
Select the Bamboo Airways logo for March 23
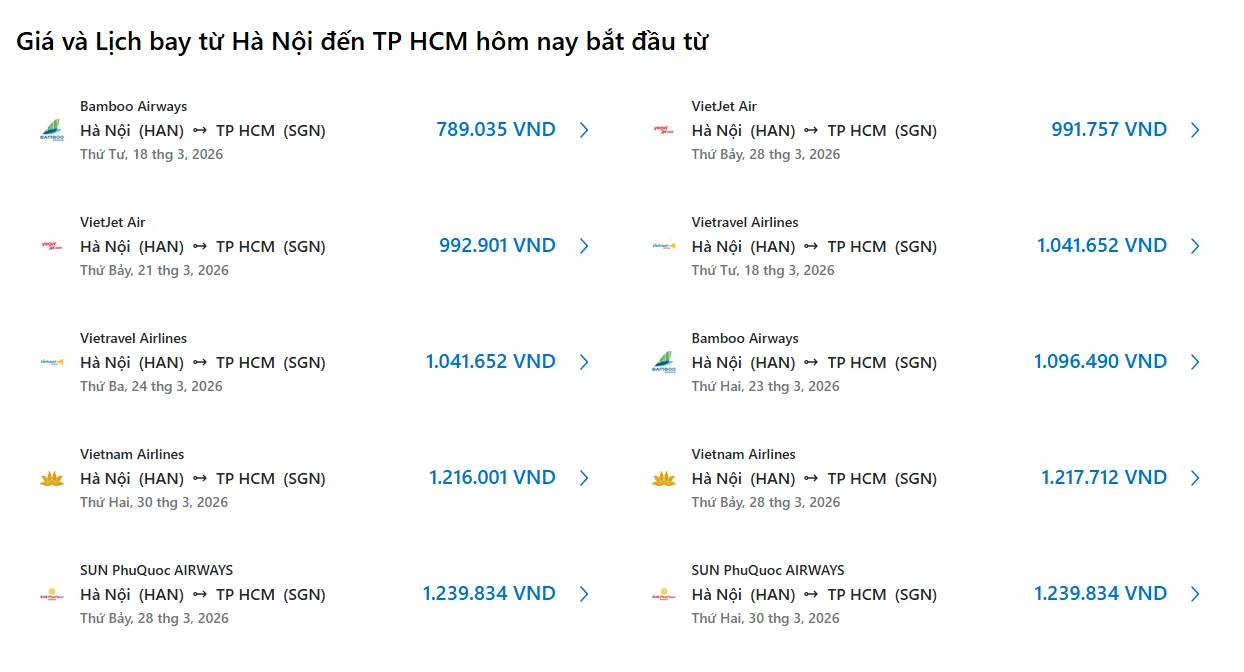click(663, 362)
